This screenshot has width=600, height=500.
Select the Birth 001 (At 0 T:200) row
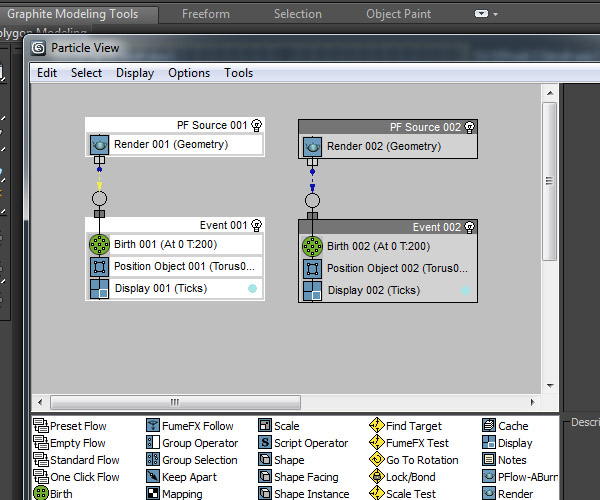174,245
